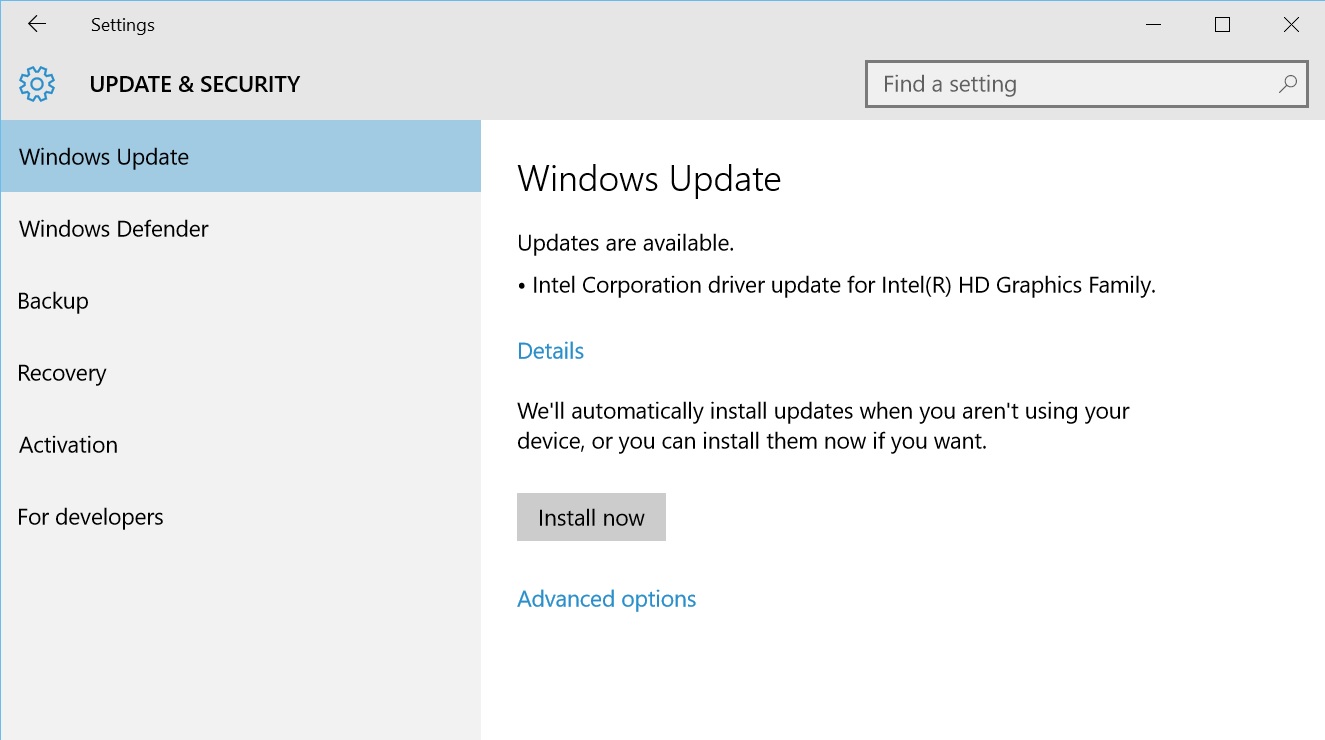
Task: Switch to the Backup section
Action: [54, 301]
